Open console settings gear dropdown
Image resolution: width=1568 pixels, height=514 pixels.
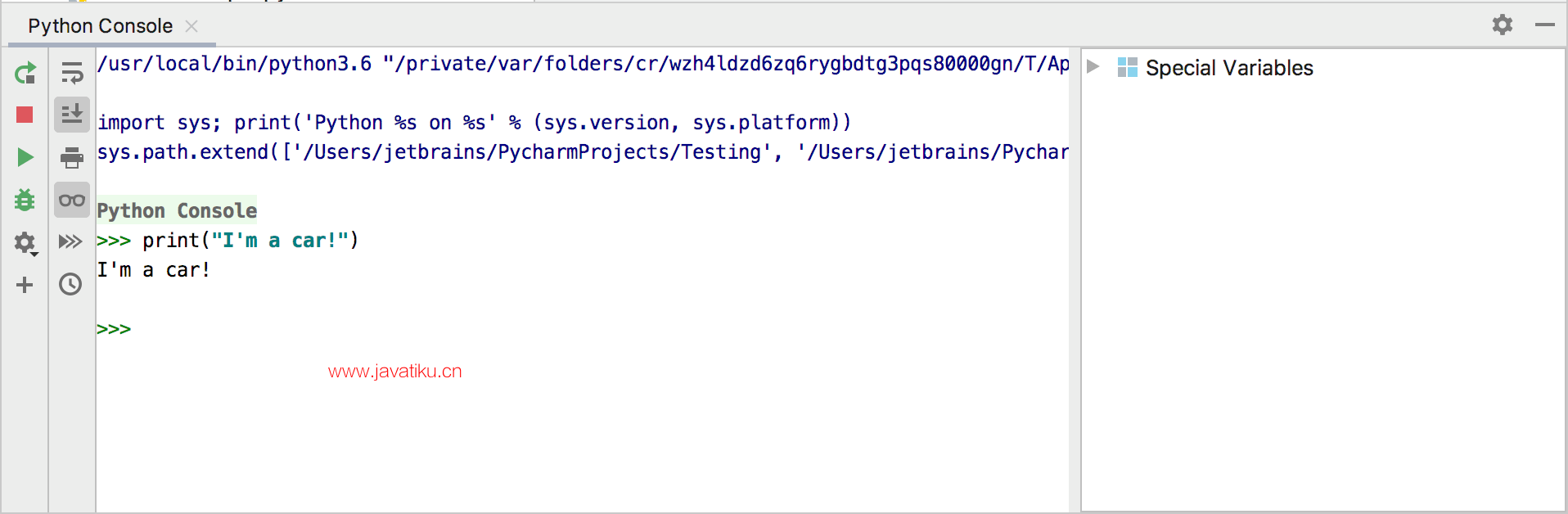[x=25, y=242]
